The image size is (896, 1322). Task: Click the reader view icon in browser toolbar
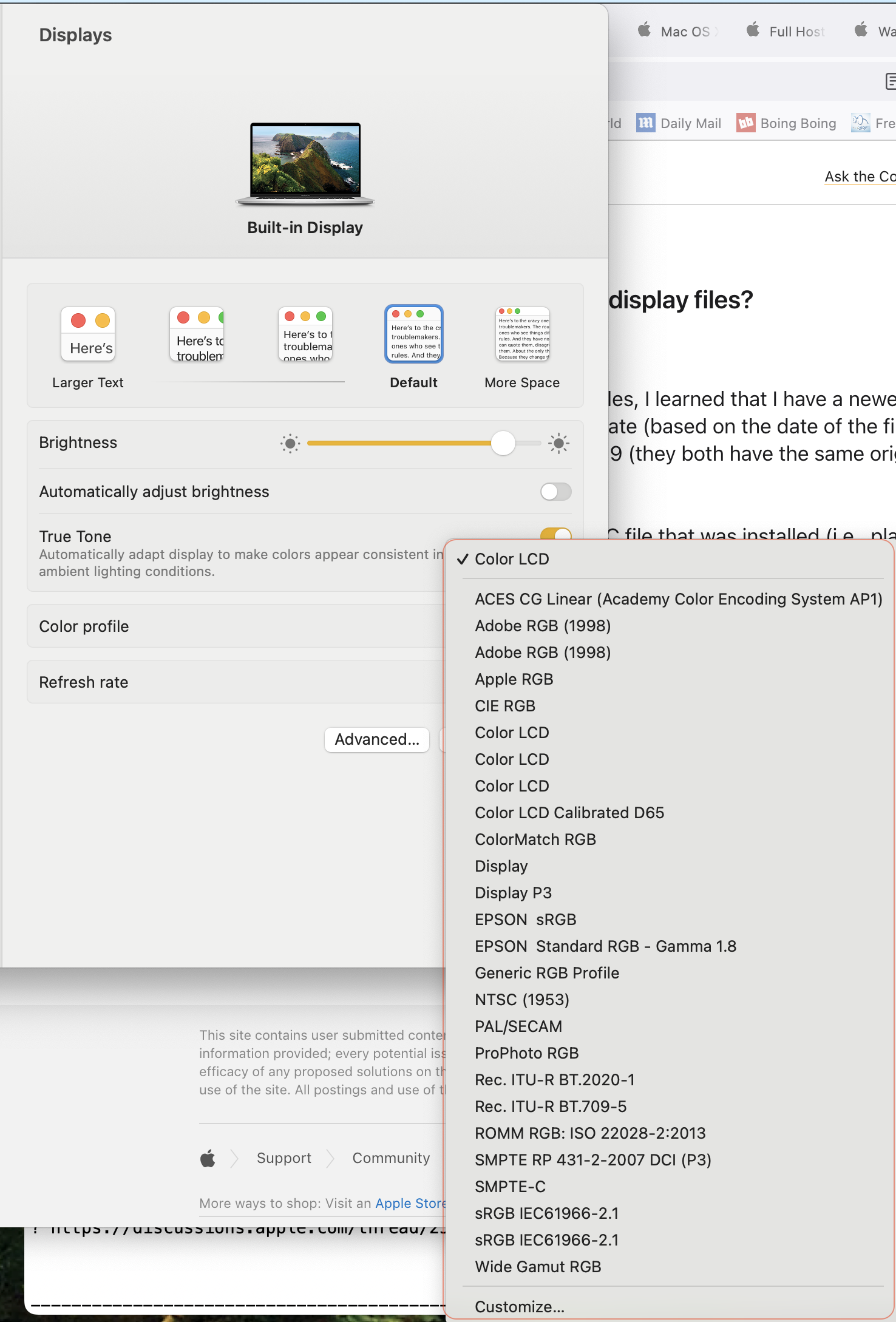point(891,81)
